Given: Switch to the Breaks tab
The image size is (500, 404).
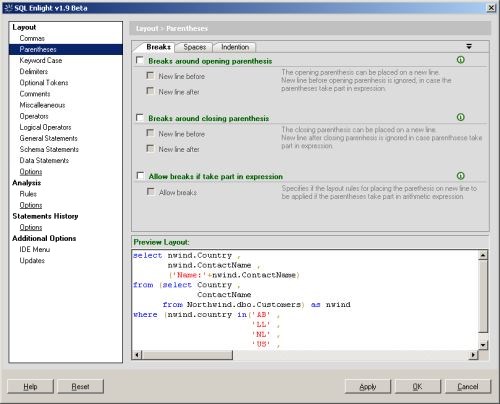Looking at the screenshot, I should point(158,47).
